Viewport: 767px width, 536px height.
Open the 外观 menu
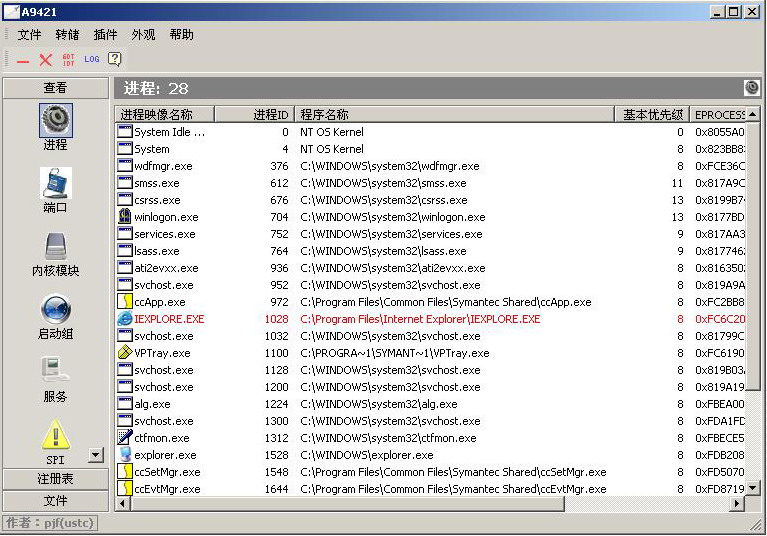pos(143,35)
